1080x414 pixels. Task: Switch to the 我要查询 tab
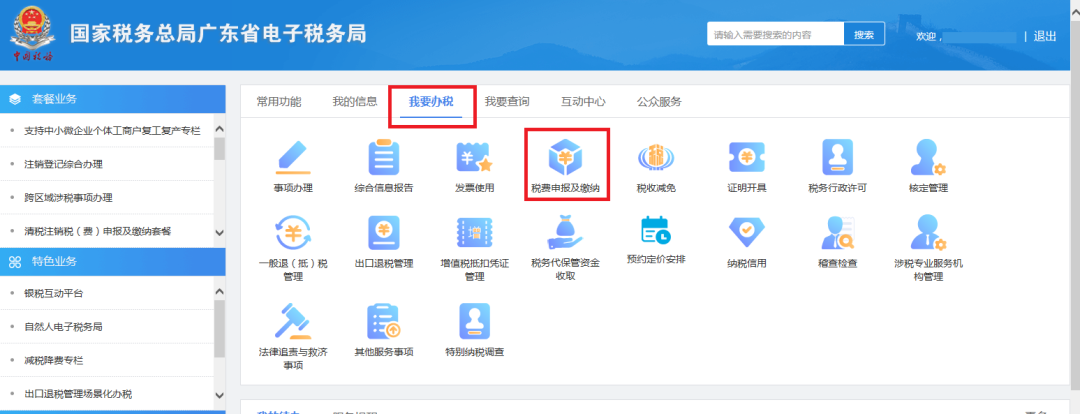click(x=507, y=102)
